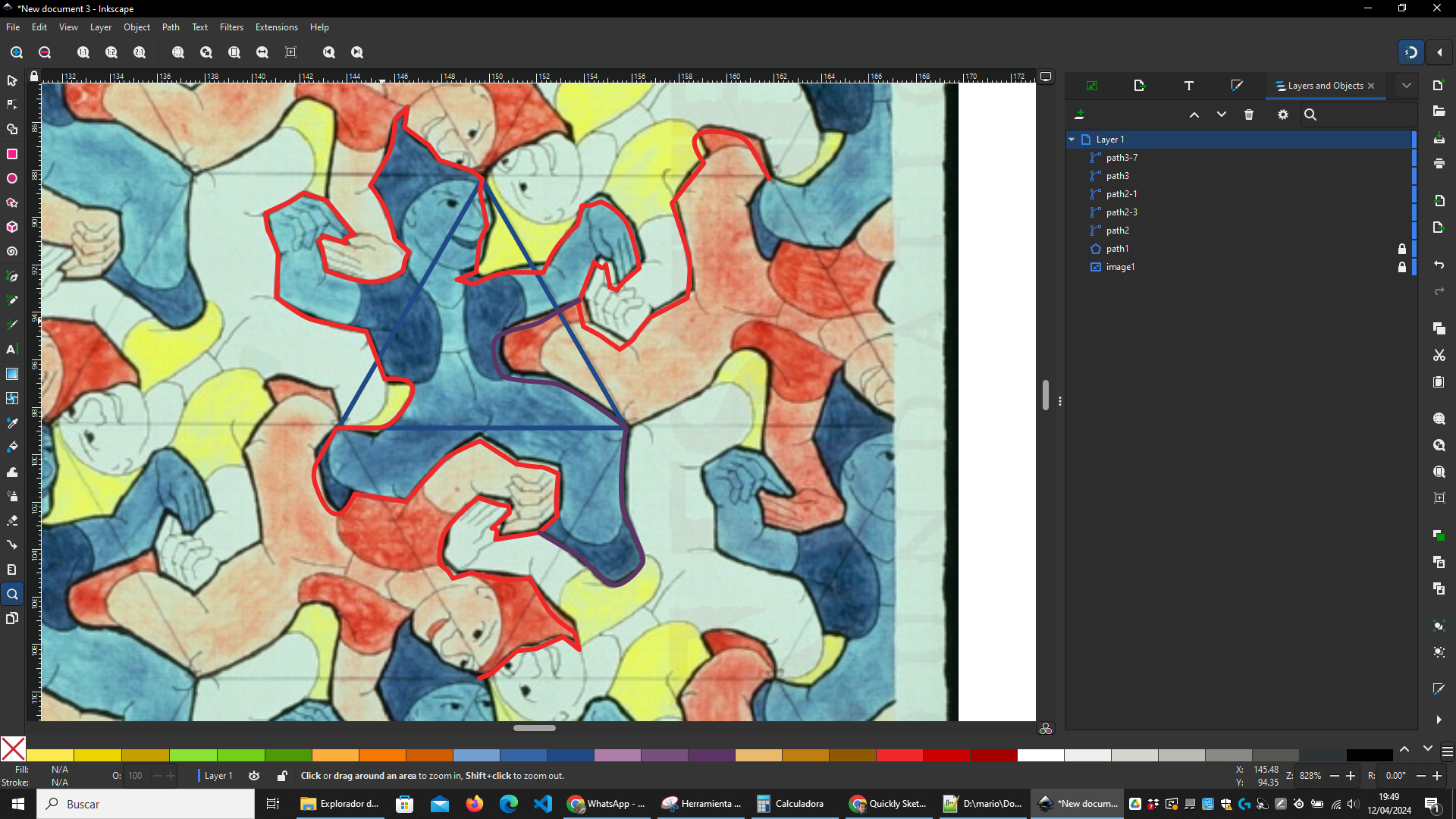Move selection down in layers panel
The width and height of the screenshot is (1456, 819).
1222,115
